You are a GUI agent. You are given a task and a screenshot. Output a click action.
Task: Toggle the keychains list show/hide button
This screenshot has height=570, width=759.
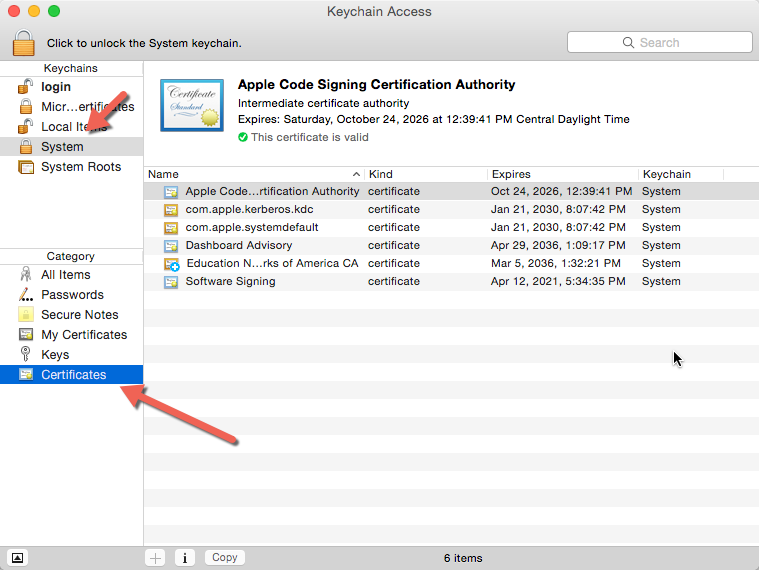pyautogui.click(x=17, y=558)
